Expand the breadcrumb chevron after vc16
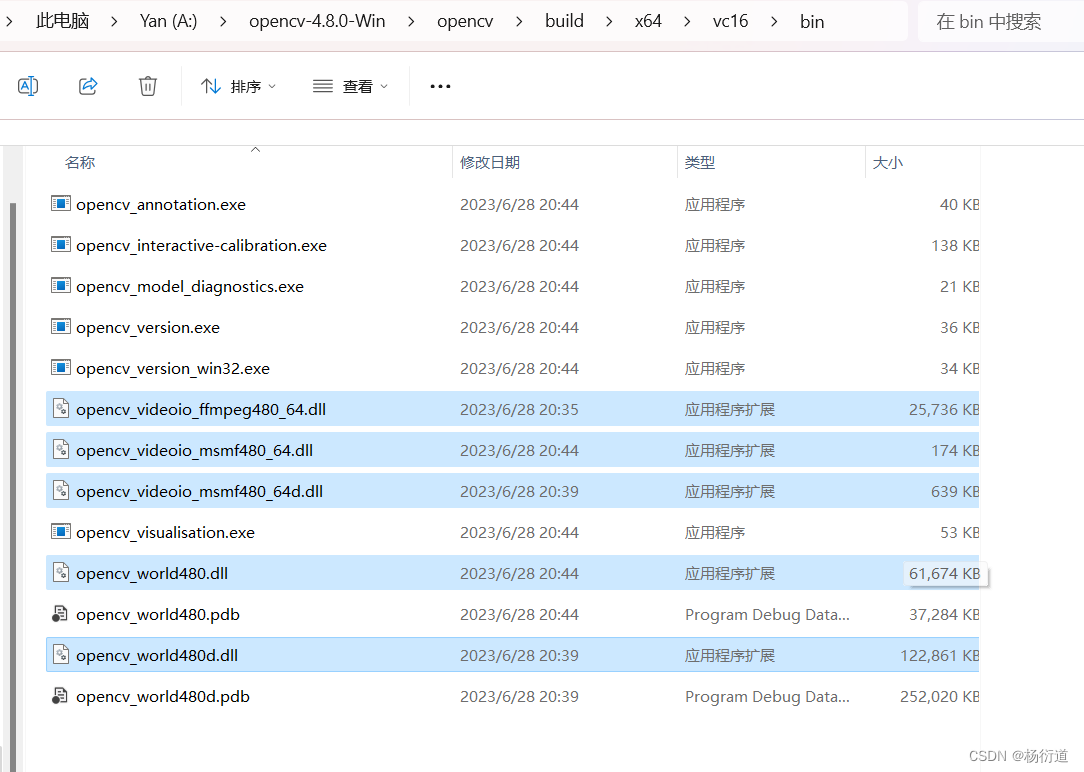 [772, 20]
